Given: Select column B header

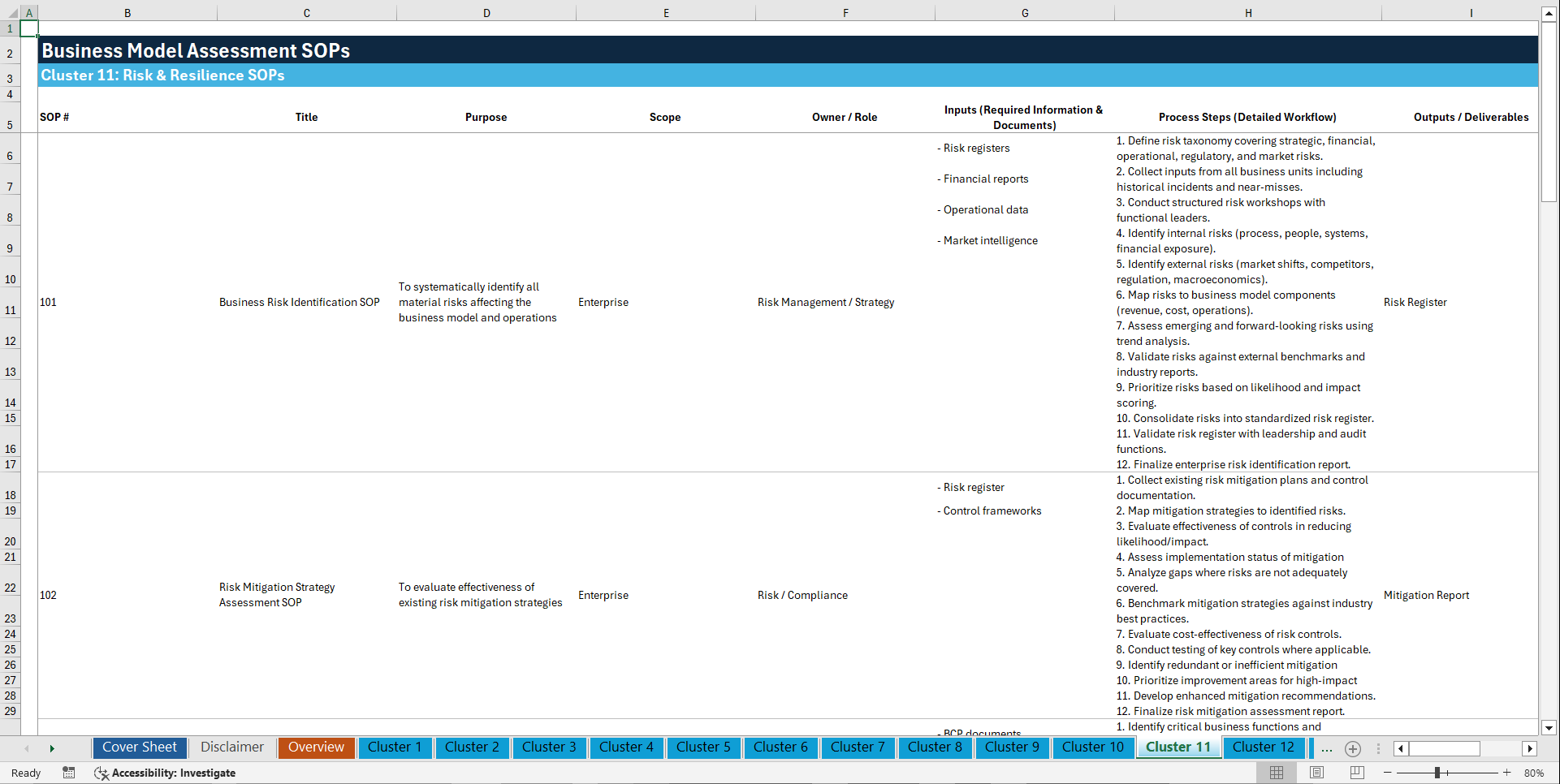Looking at the screenshot, I should pyautogui.click(x=127, y=13).
